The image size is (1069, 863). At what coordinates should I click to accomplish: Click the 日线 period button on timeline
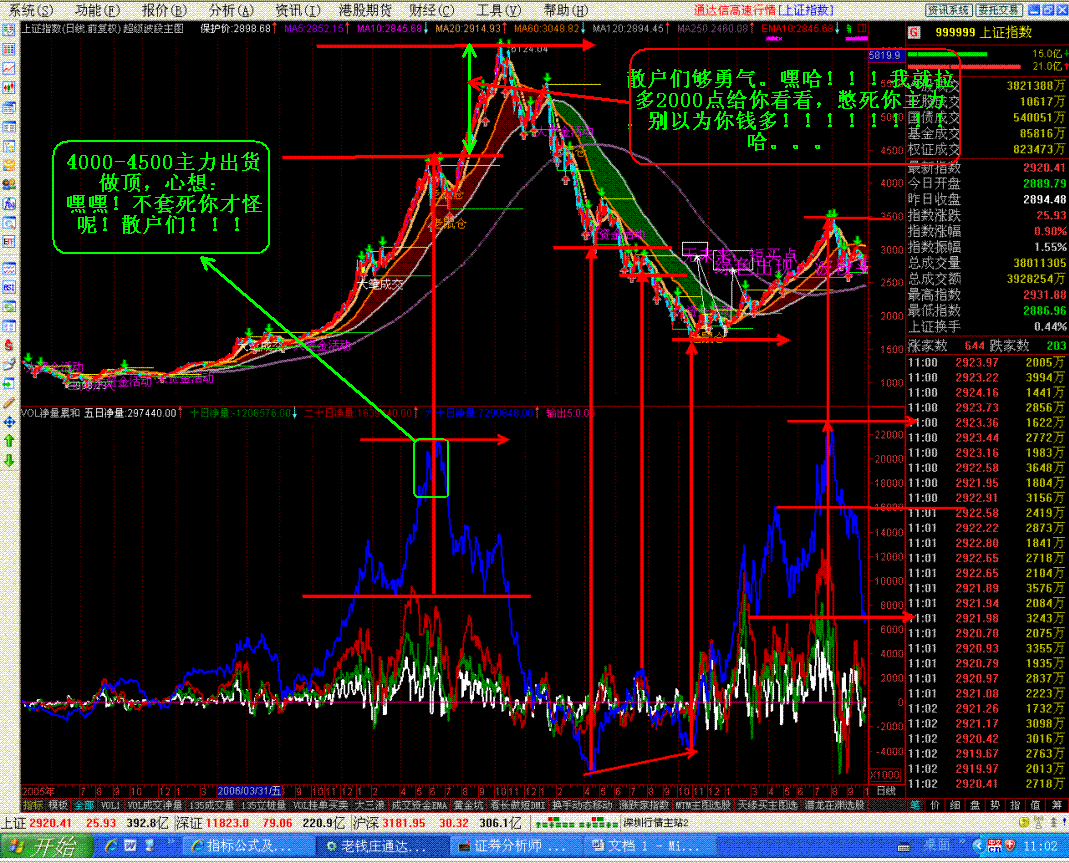(x=886, y=791)
